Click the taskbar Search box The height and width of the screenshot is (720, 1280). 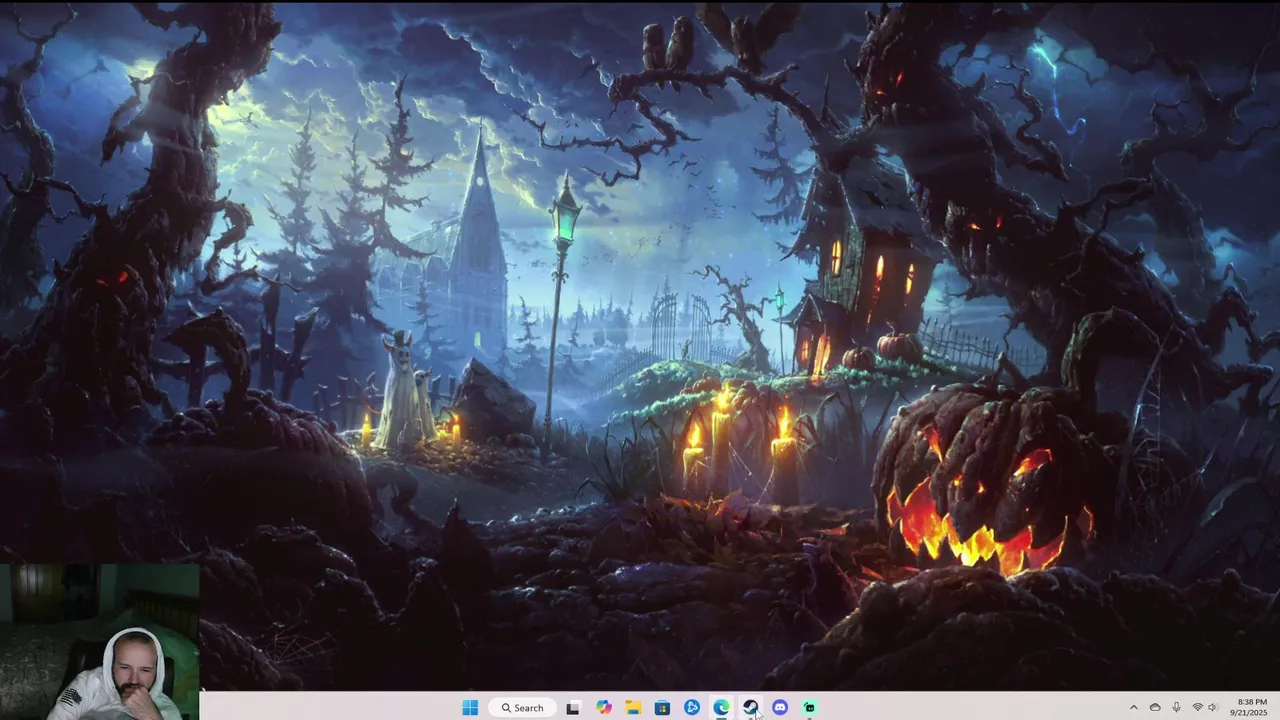click(522, 707)
